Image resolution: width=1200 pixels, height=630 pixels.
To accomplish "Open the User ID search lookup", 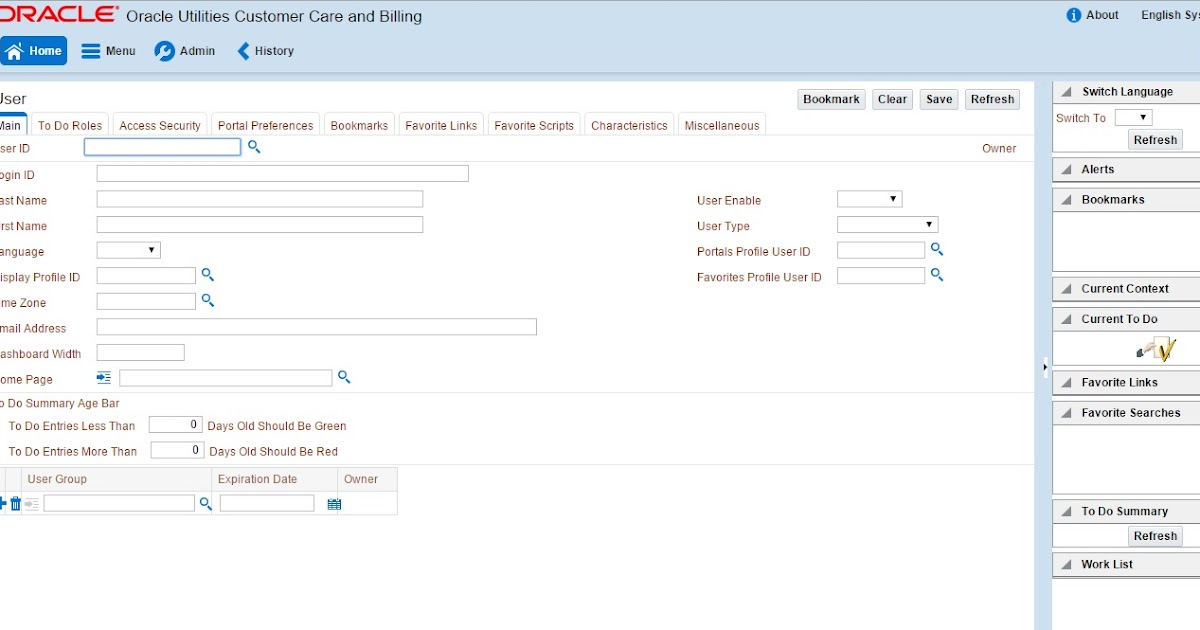I will [253, 147].
